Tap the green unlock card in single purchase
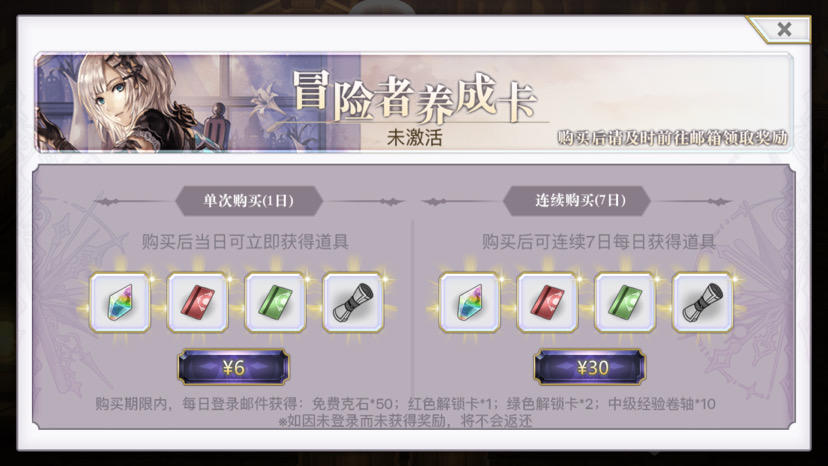 click(275, 302)
